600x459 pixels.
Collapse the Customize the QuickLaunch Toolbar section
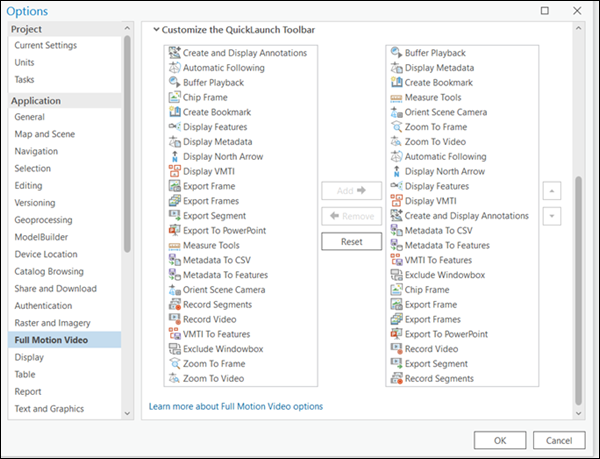(155, 30)
